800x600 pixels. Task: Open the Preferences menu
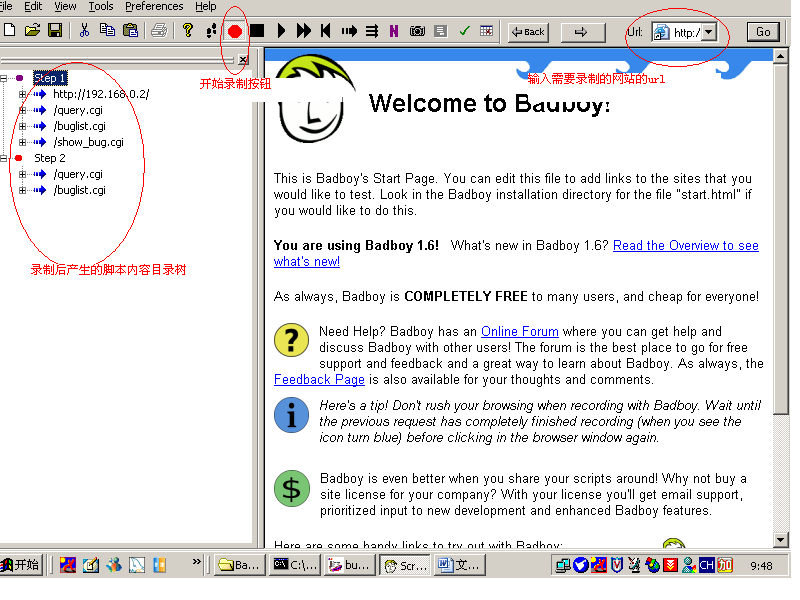[x=154, y=7]
